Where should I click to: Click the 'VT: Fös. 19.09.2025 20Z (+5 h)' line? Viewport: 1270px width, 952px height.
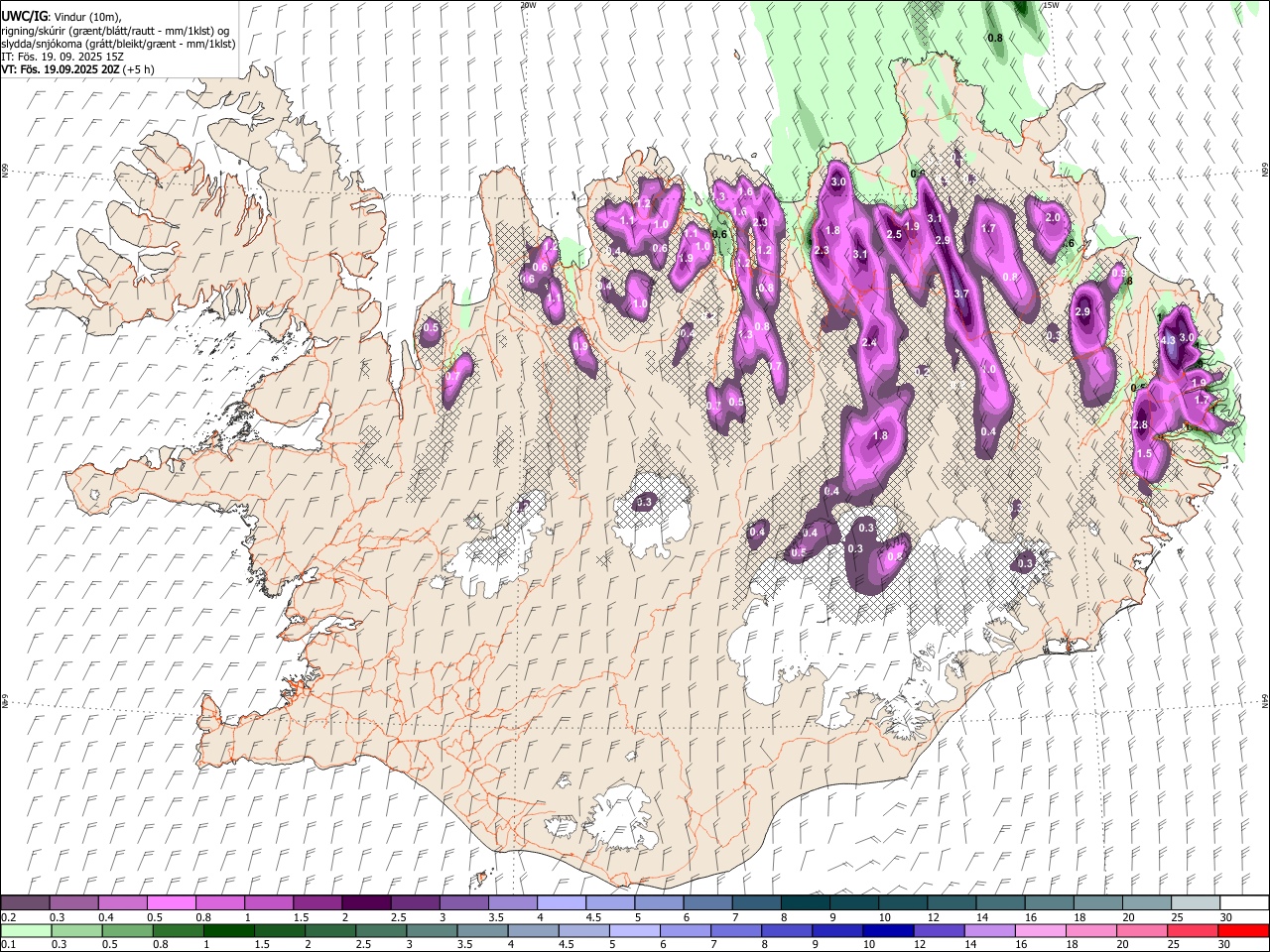point(77,69)
